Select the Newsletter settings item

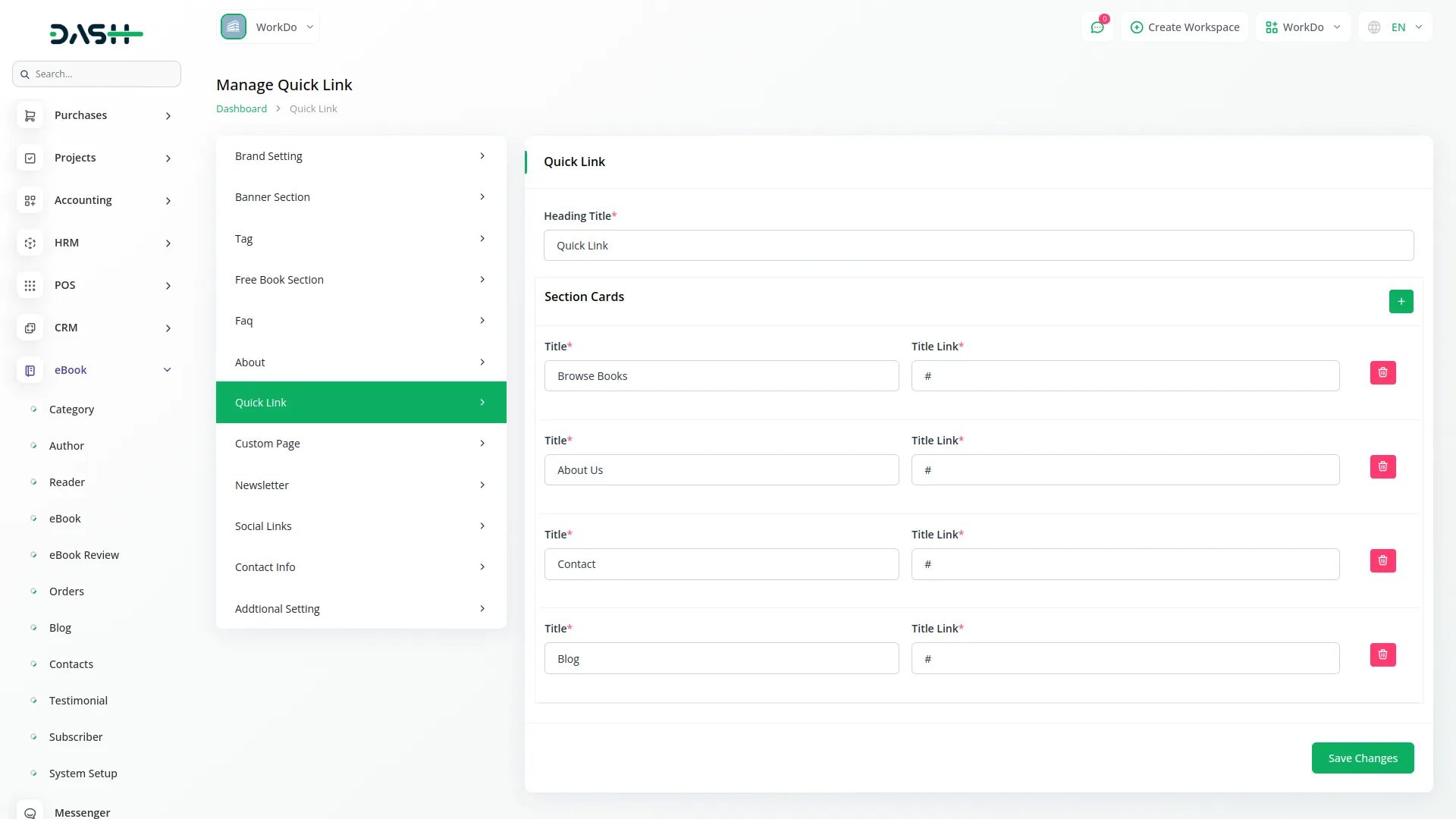pyautogui.click(x=360, y=485)
